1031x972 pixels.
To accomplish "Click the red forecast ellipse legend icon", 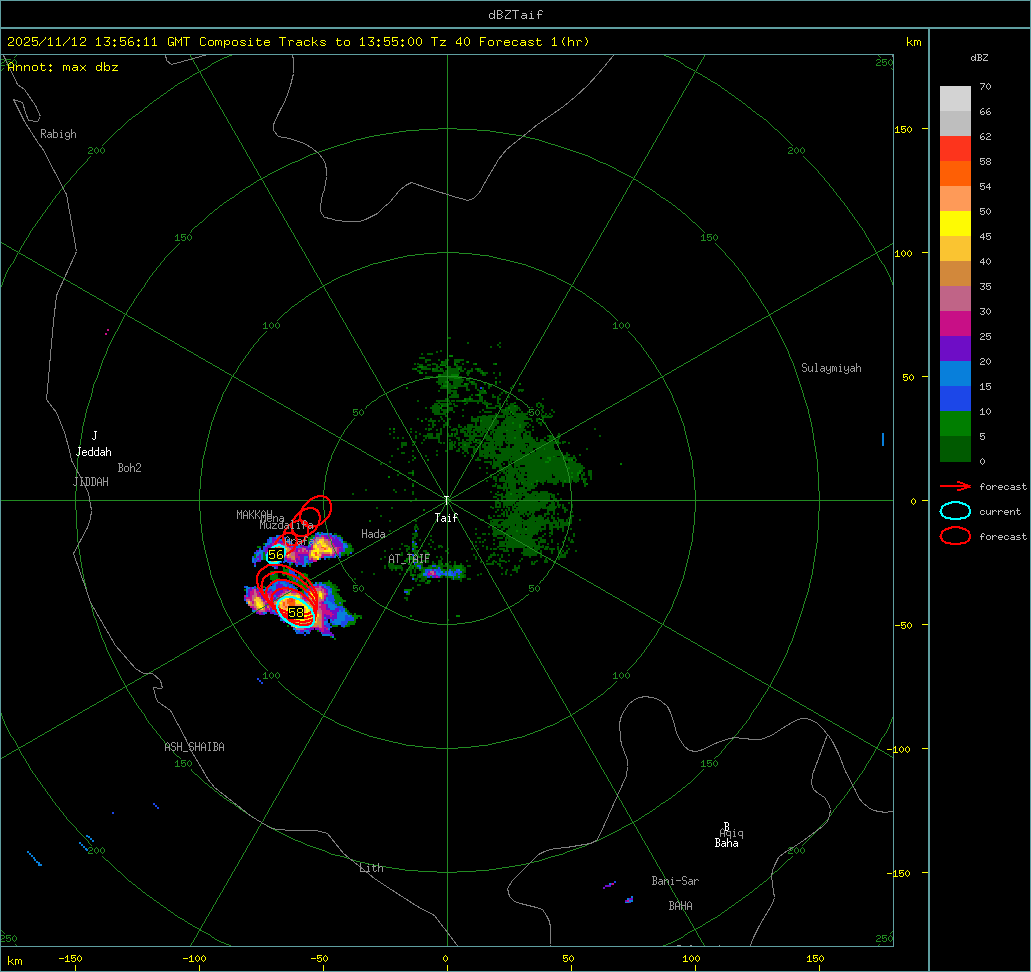I will pyautogui.click(x=955, y=536).
